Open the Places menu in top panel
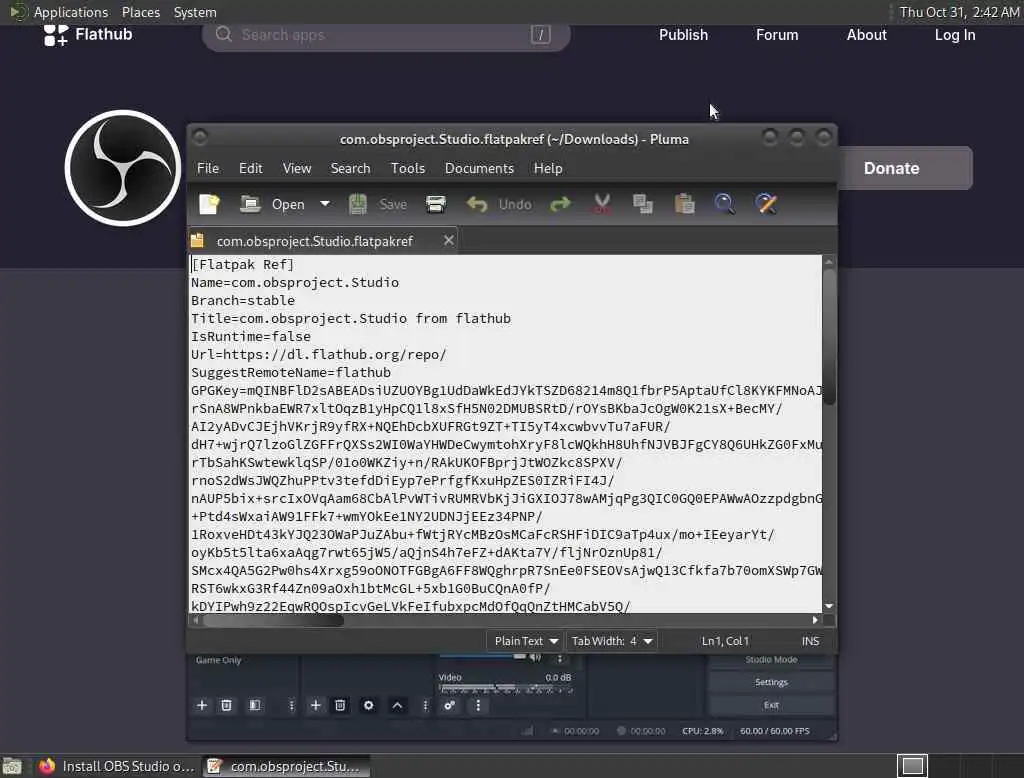The height and width of the screenshot is (778, 1024). tap(140, 12)
